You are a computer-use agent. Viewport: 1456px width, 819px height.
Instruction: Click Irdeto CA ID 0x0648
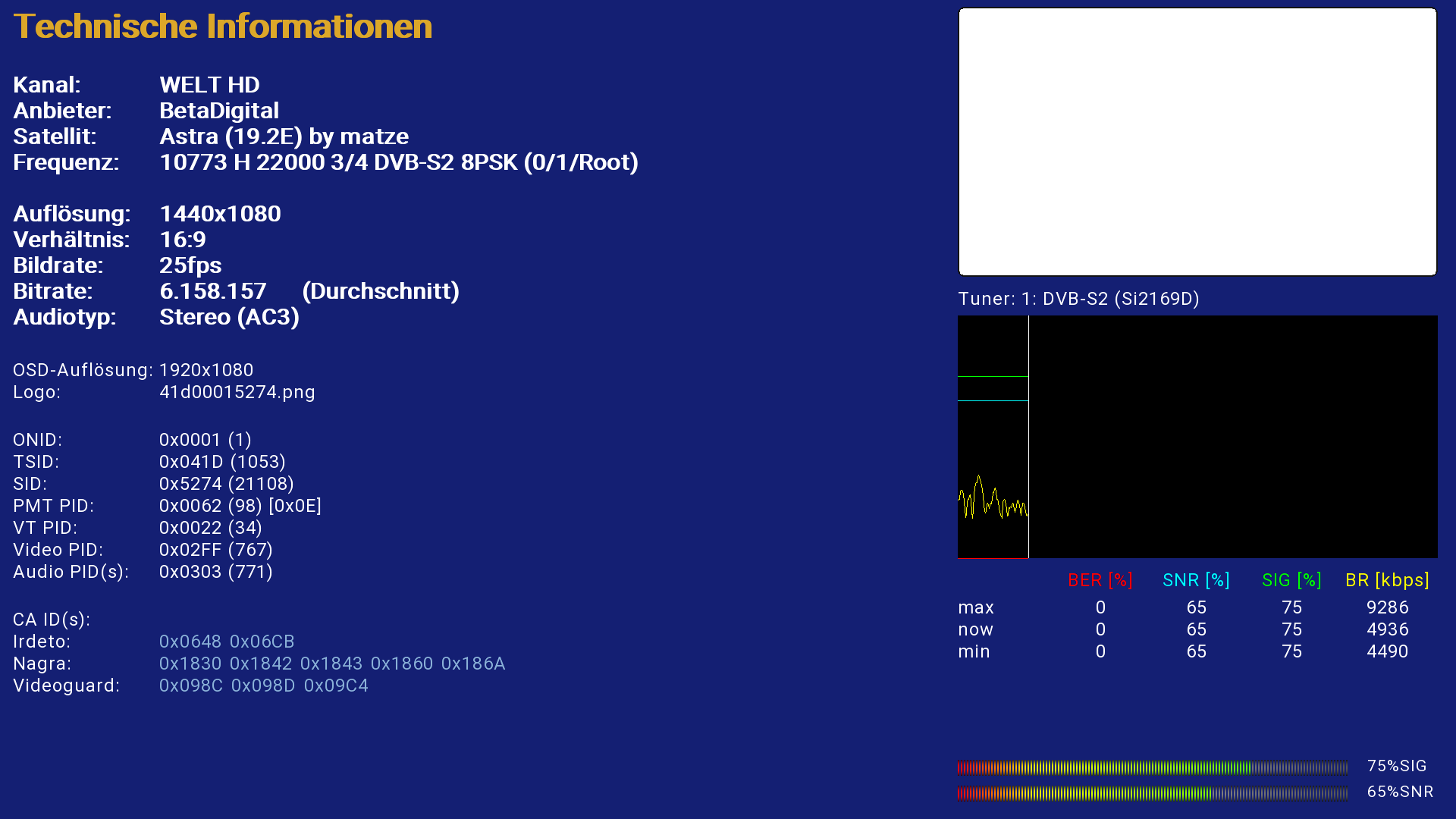190,642
